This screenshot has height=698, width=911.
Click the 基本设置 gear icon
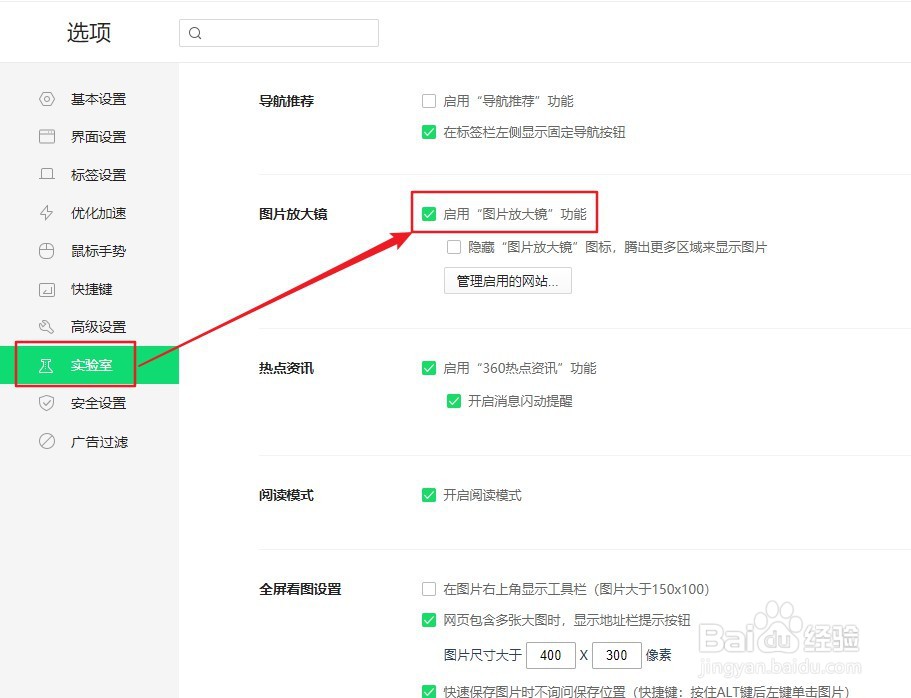click(x=47, y=99)
